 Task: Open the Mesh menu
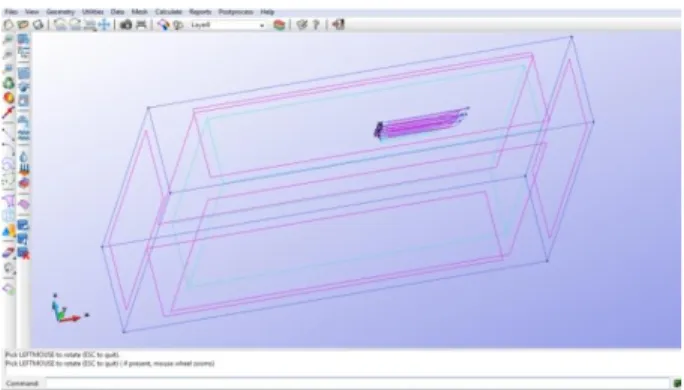click(139, 12)
